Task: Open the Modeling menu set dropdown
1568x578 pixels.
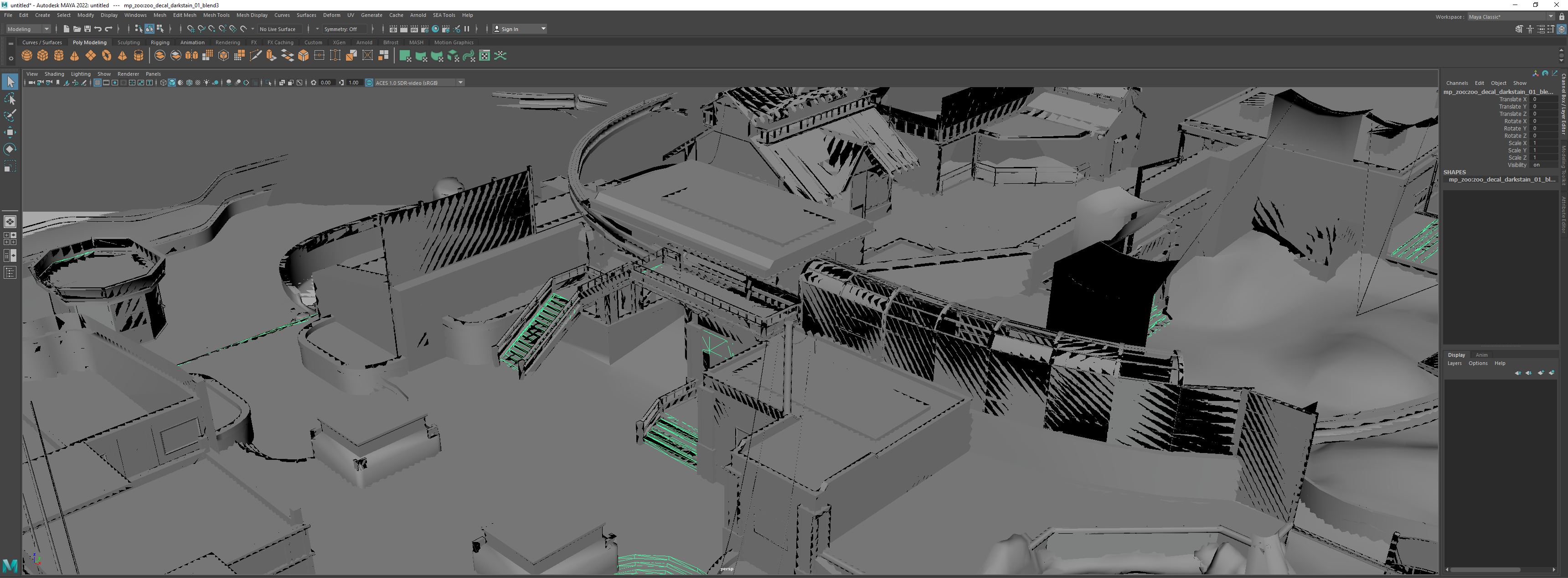Action: pos(28,29)
